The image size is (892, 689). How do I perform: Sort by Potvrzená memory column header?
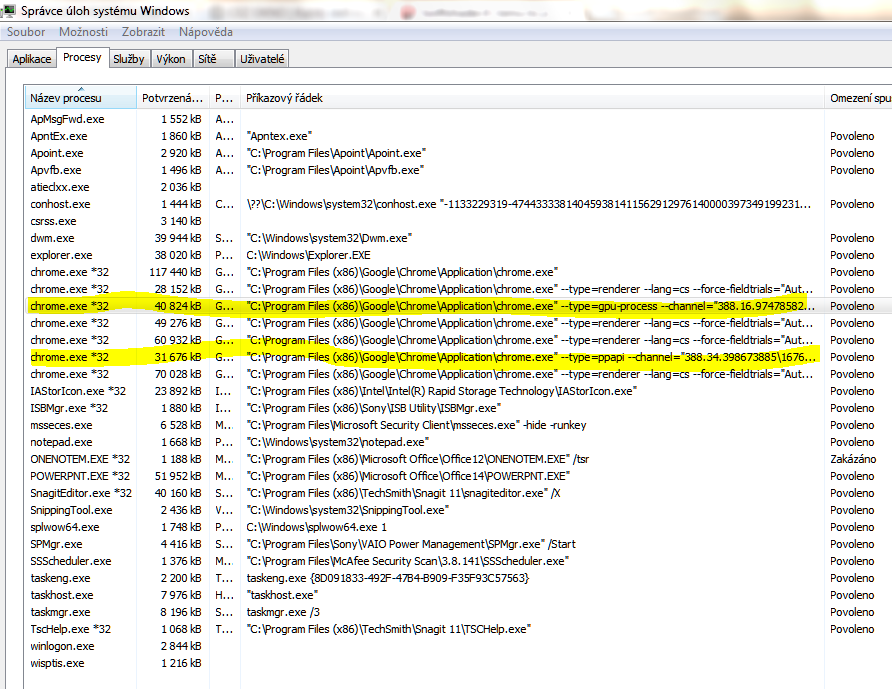coord(172,98)
